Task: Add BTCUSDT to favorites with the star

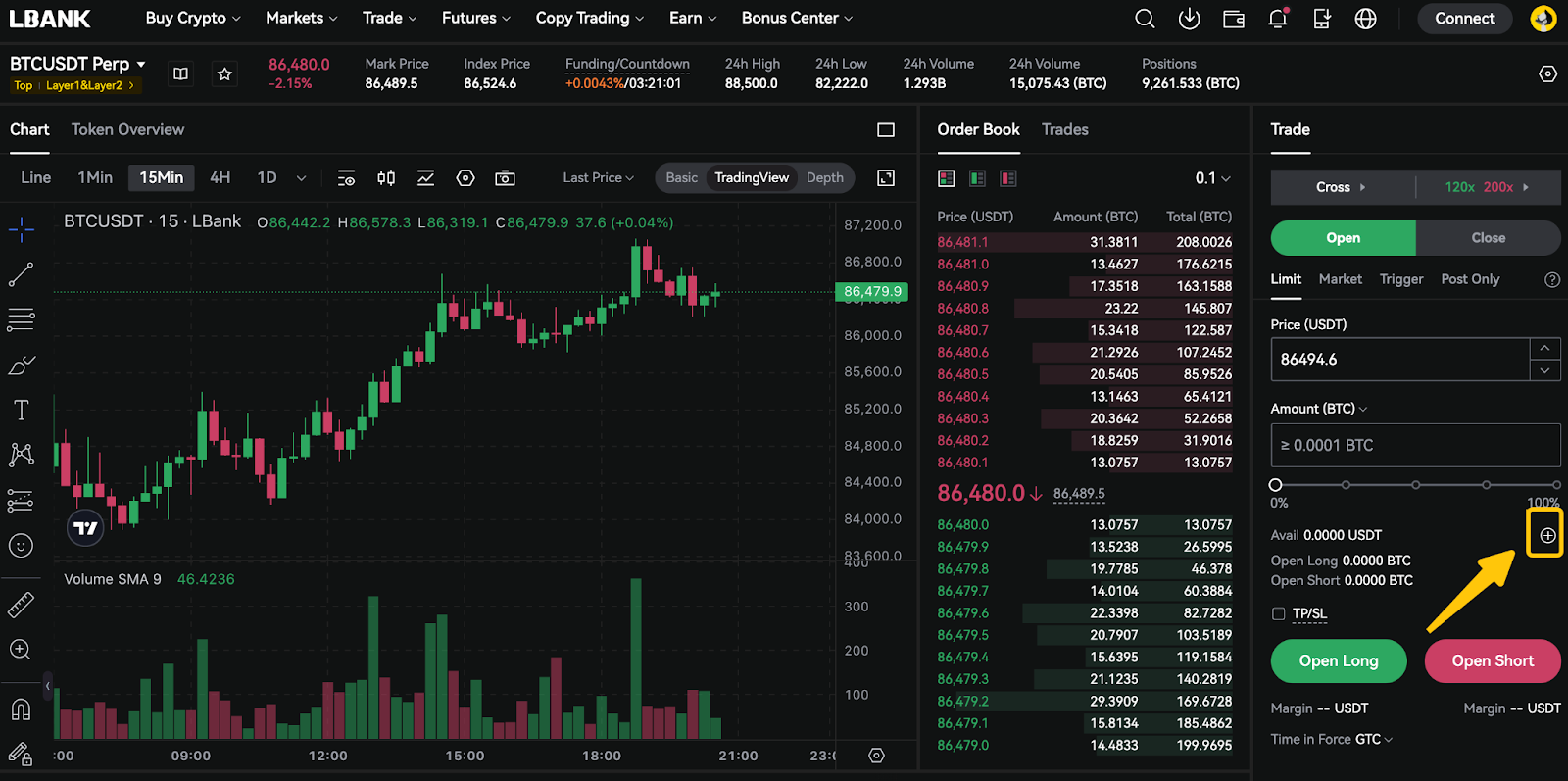Action: 224,73
